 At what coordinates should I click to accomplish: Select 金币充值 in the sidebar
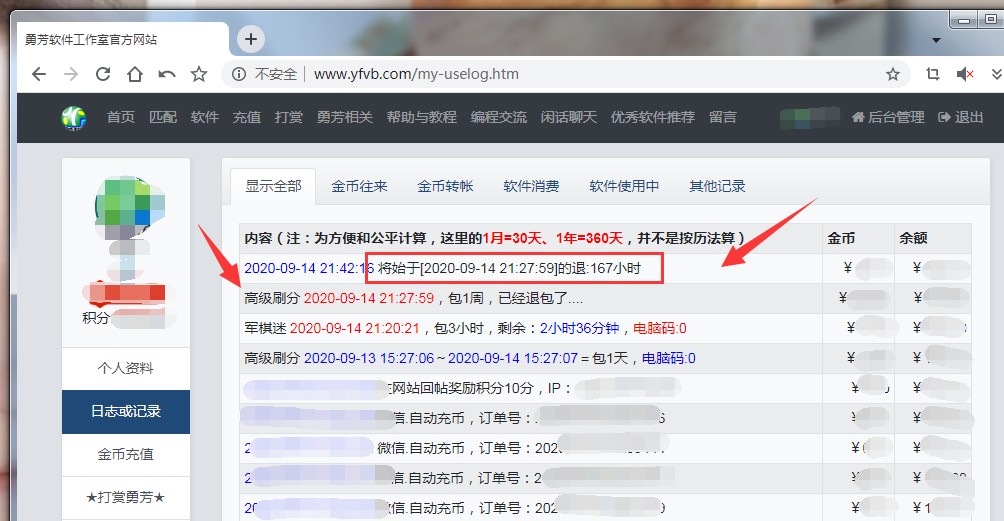pos(126,454)
